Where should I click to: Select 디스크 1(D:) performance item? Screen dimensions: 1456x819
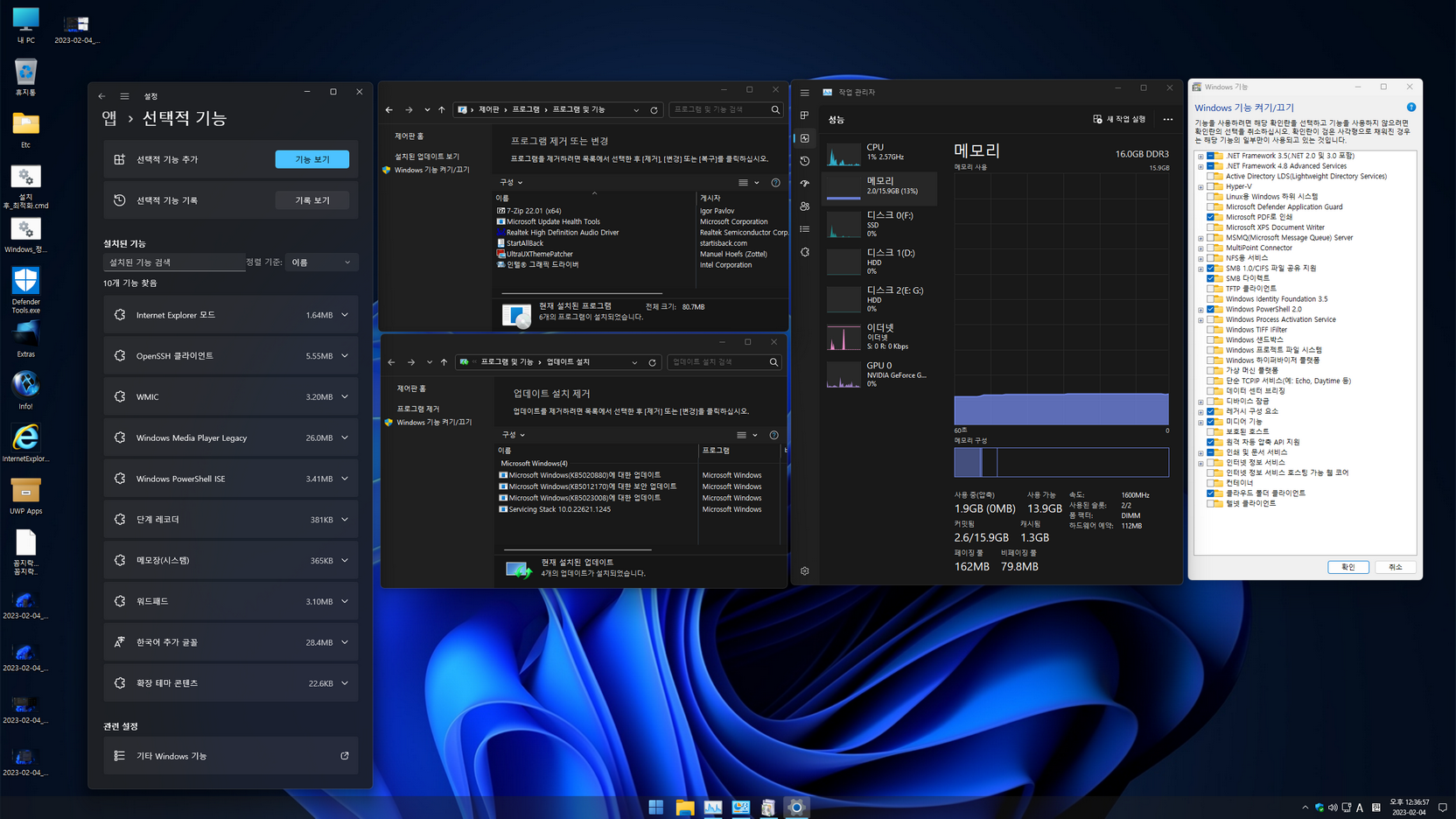880,262
